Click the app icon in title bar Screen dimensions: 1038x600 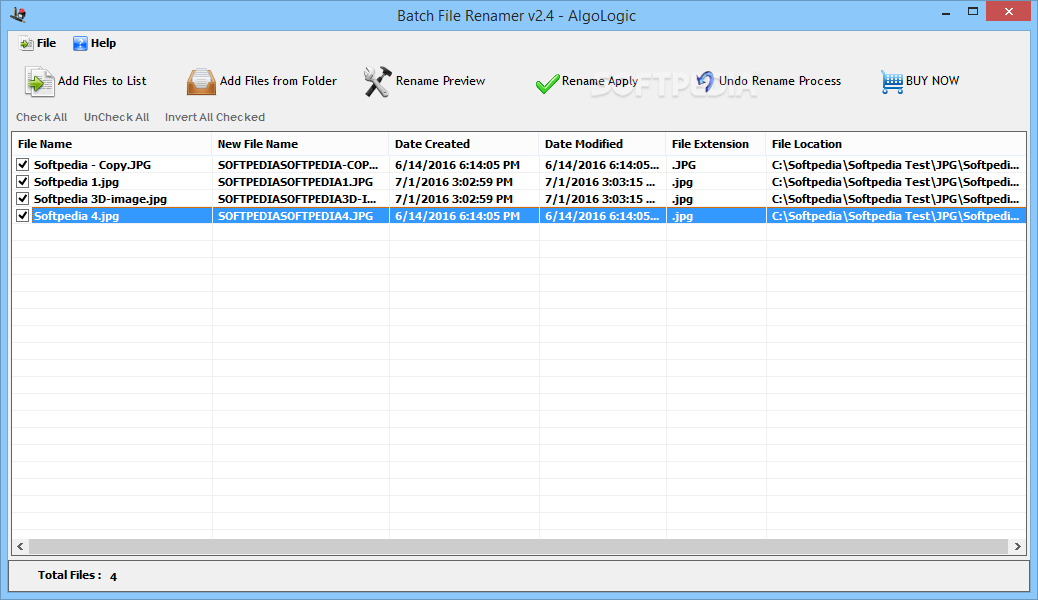[18, 15]
